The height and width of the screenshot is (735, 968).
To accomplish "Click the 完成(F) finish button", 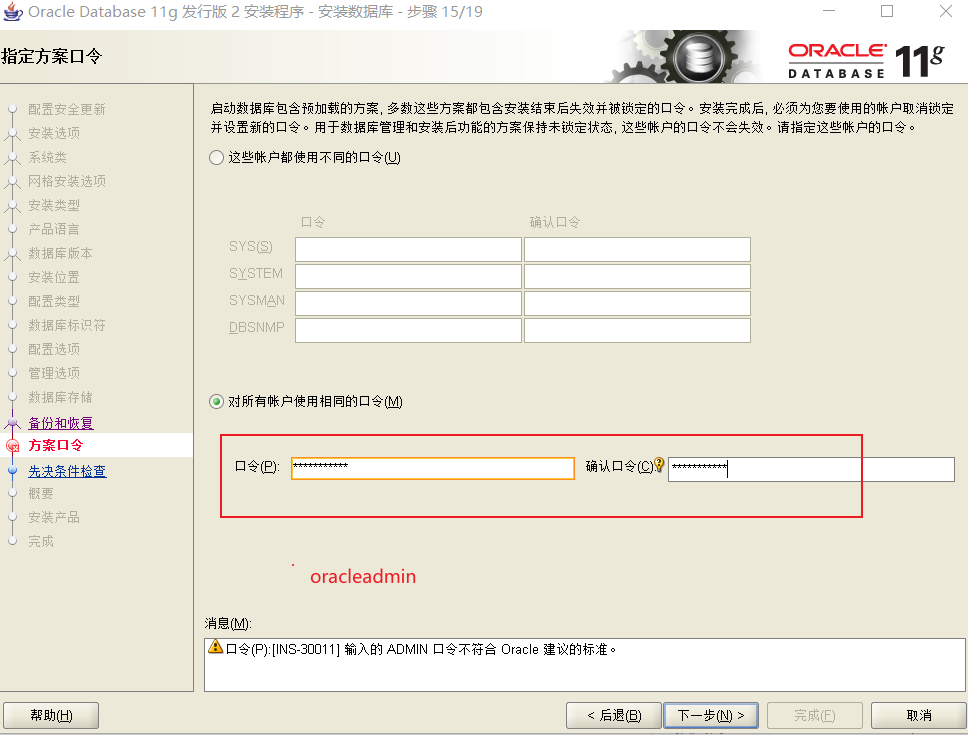I will 814,715.
